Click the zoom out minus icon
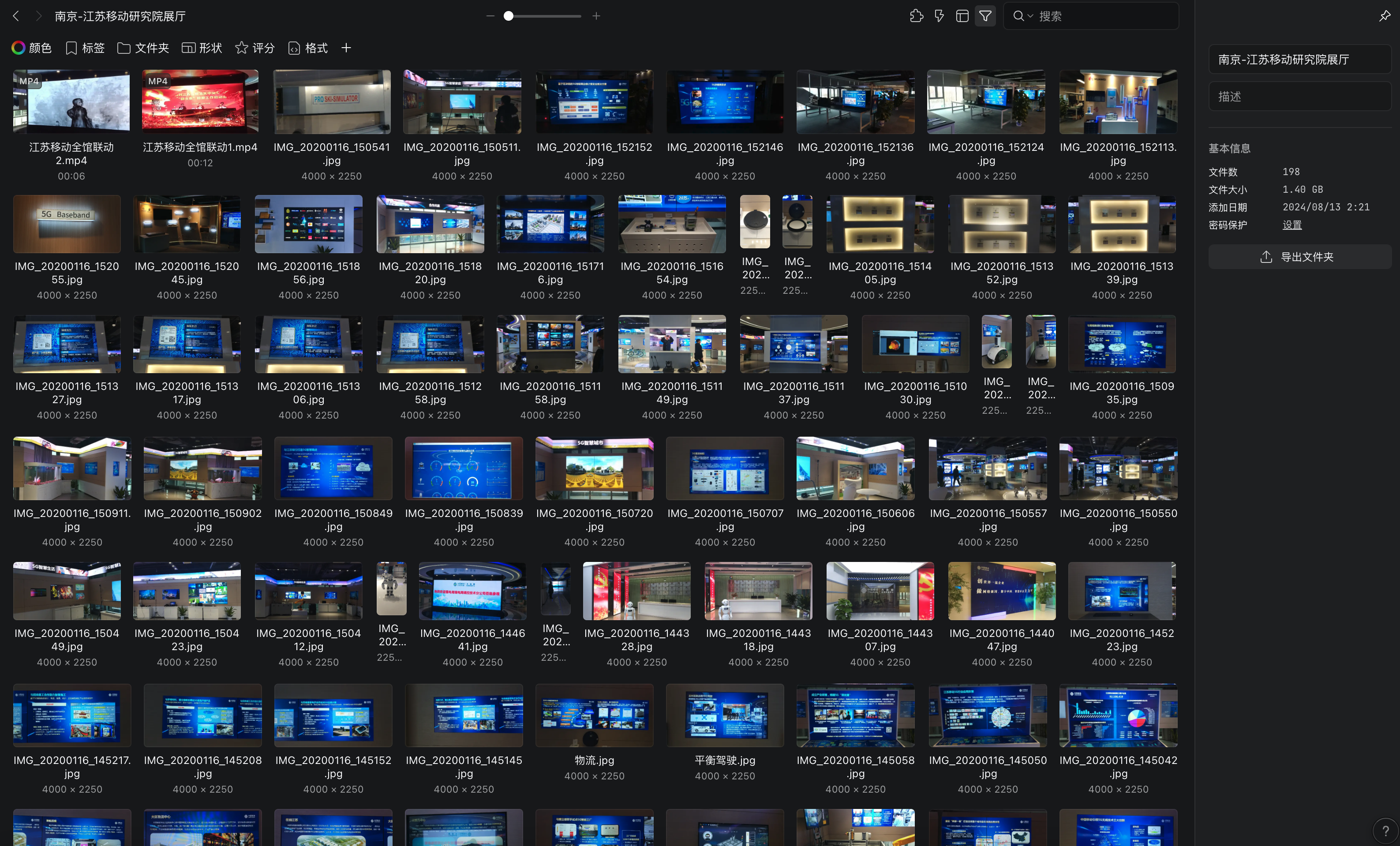The height and width of the screenshot is (846, 1400). tap(490, 16)
